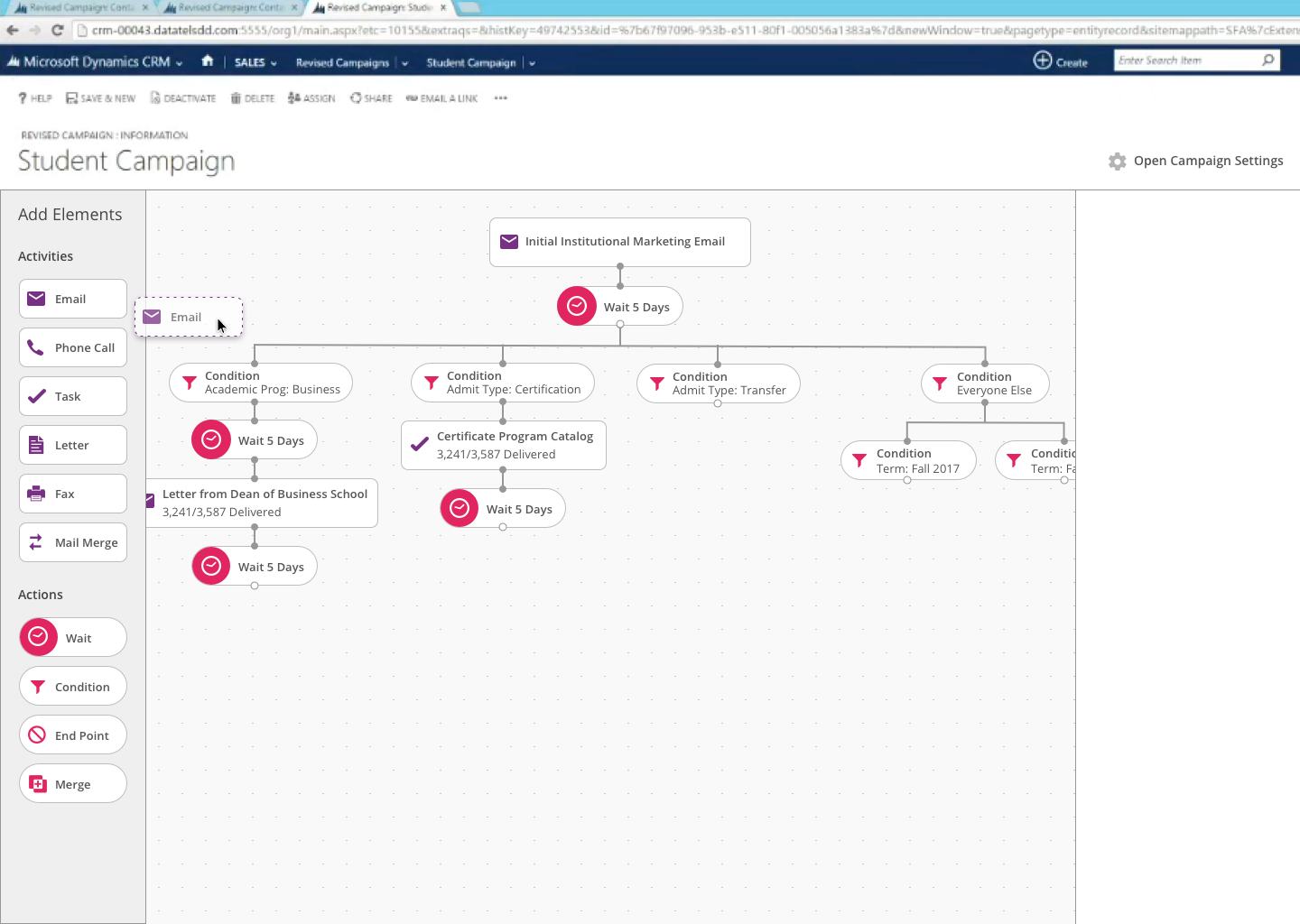Viewport: 1300px width, 924px height.
Task: Click the browser address bar
Action: 686,30
